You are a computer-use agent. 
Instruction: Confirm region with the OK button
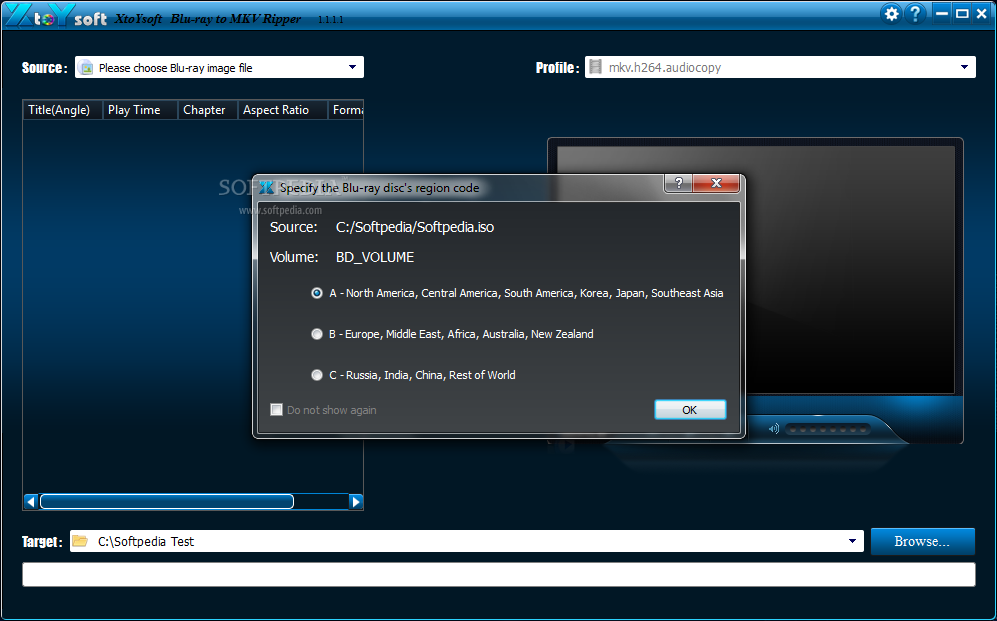(690, 410)
